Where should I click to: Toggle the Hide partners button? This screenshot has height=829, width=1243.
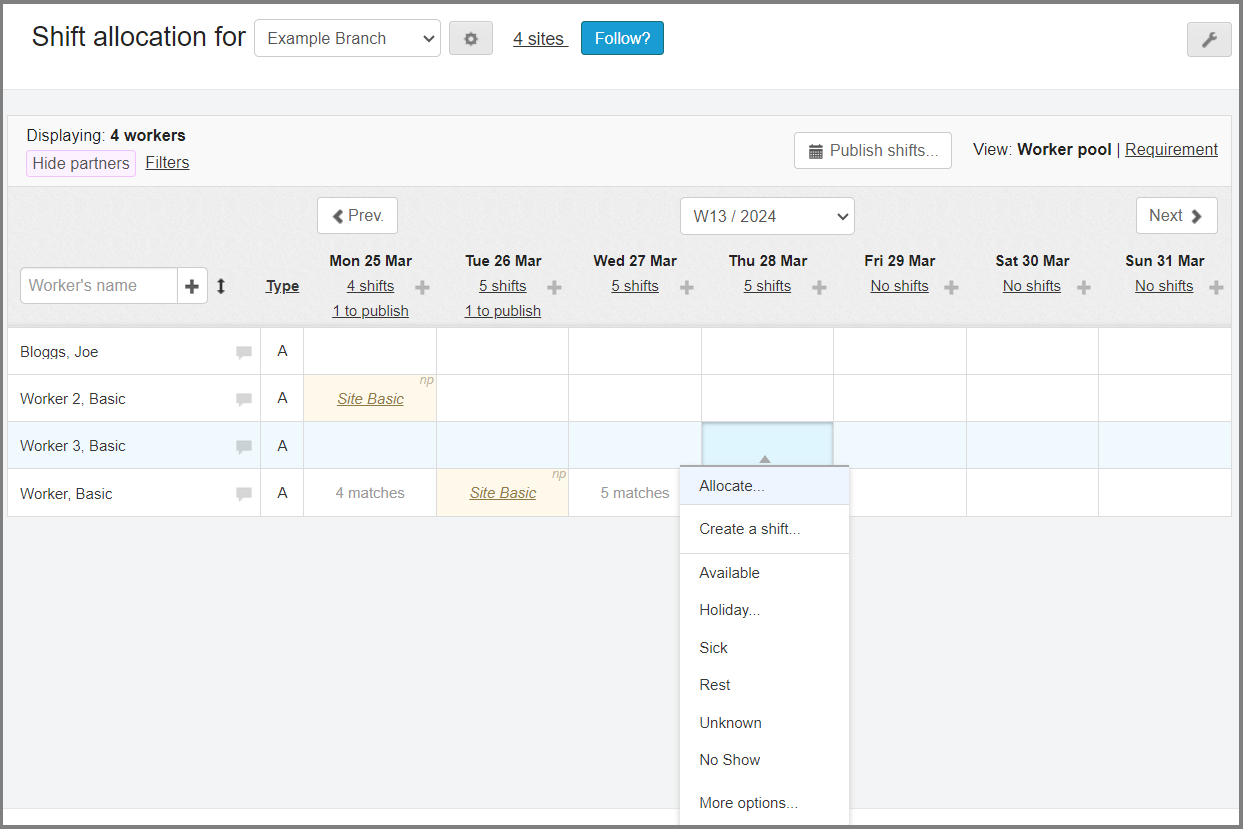point(81,163)
